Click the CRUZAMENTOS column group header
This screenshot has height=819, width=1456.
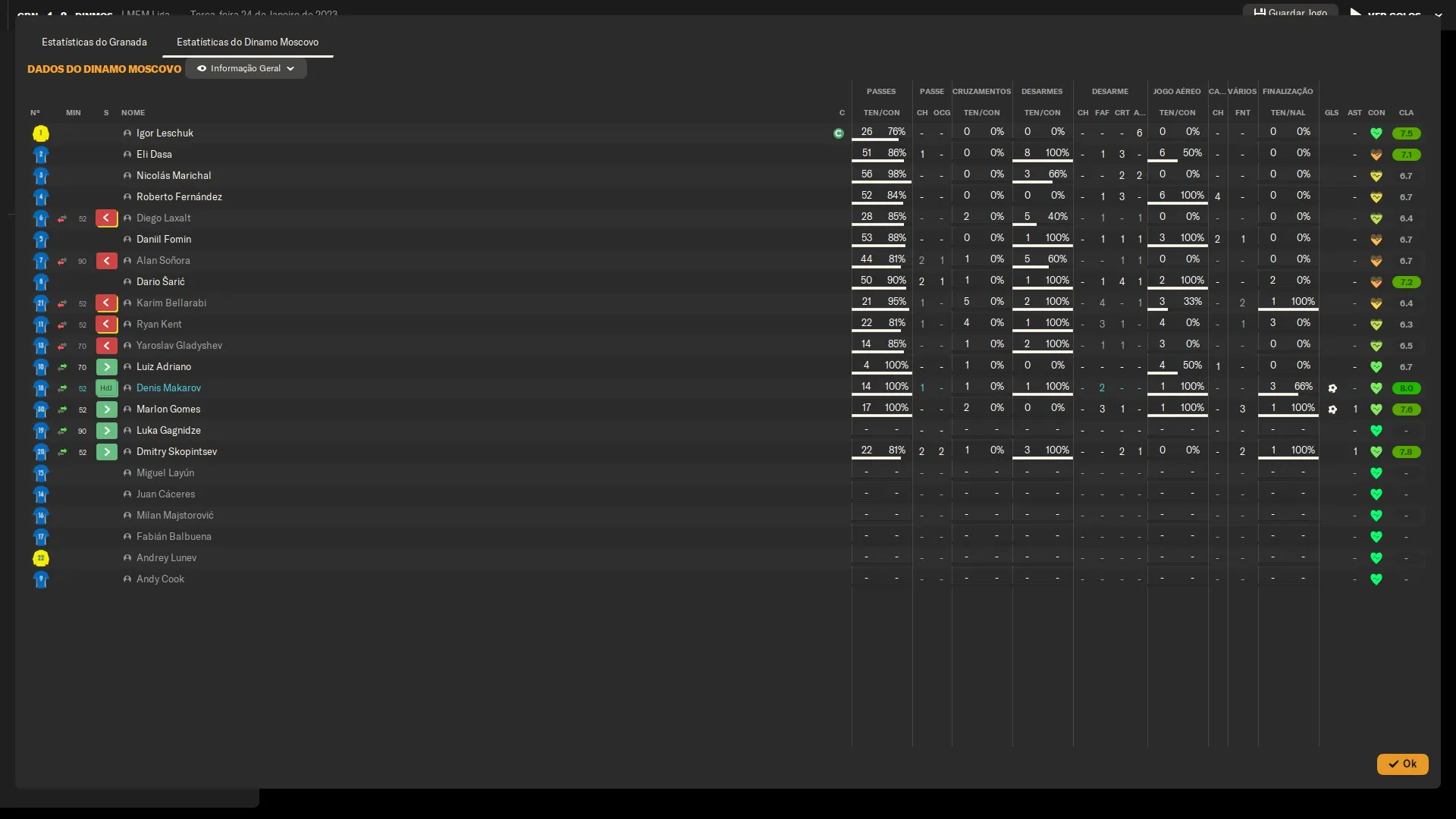click(x=981, y=92)
